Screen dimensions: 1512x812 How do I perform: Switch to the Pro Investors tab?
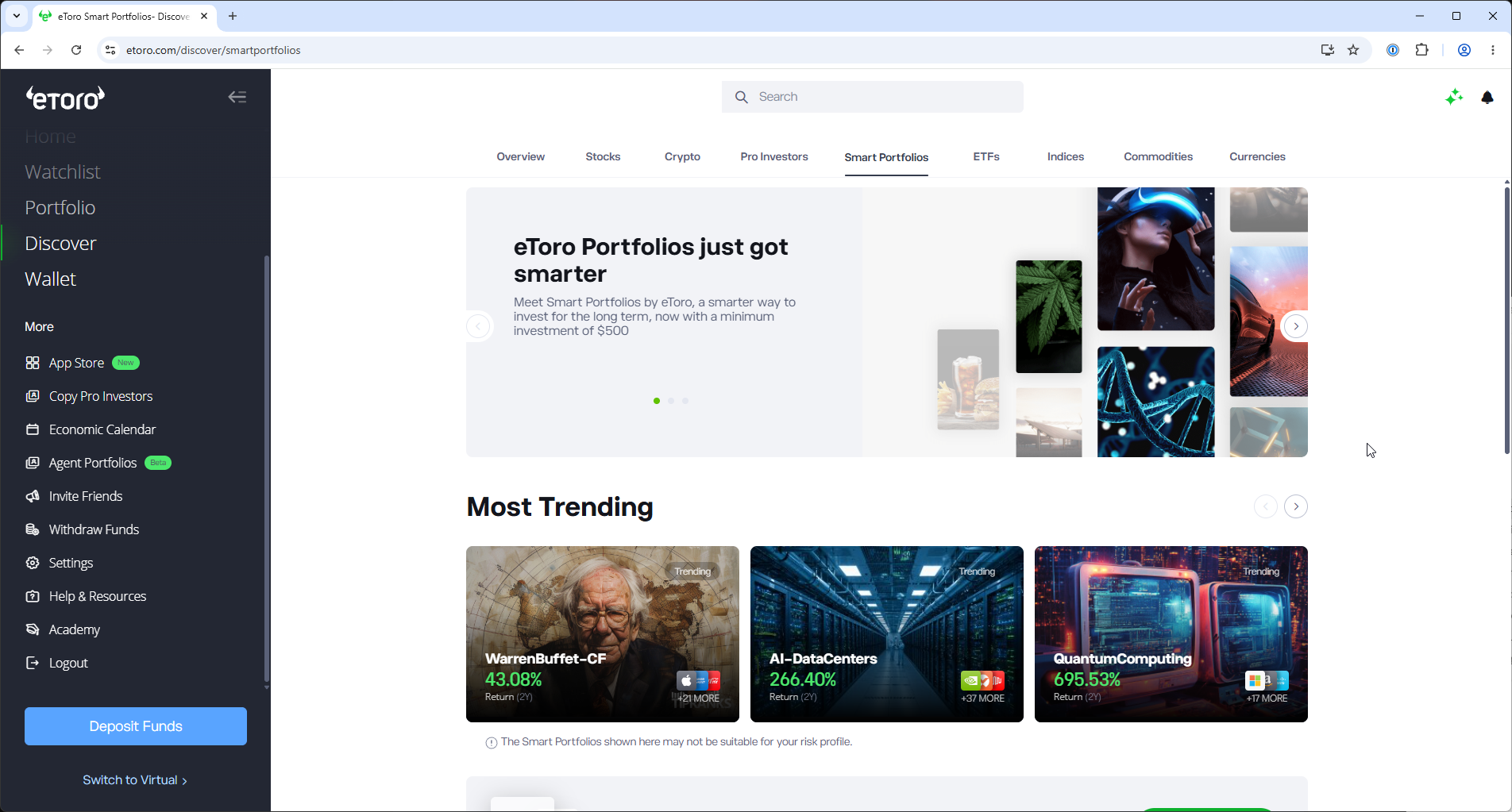coord(774,156)
